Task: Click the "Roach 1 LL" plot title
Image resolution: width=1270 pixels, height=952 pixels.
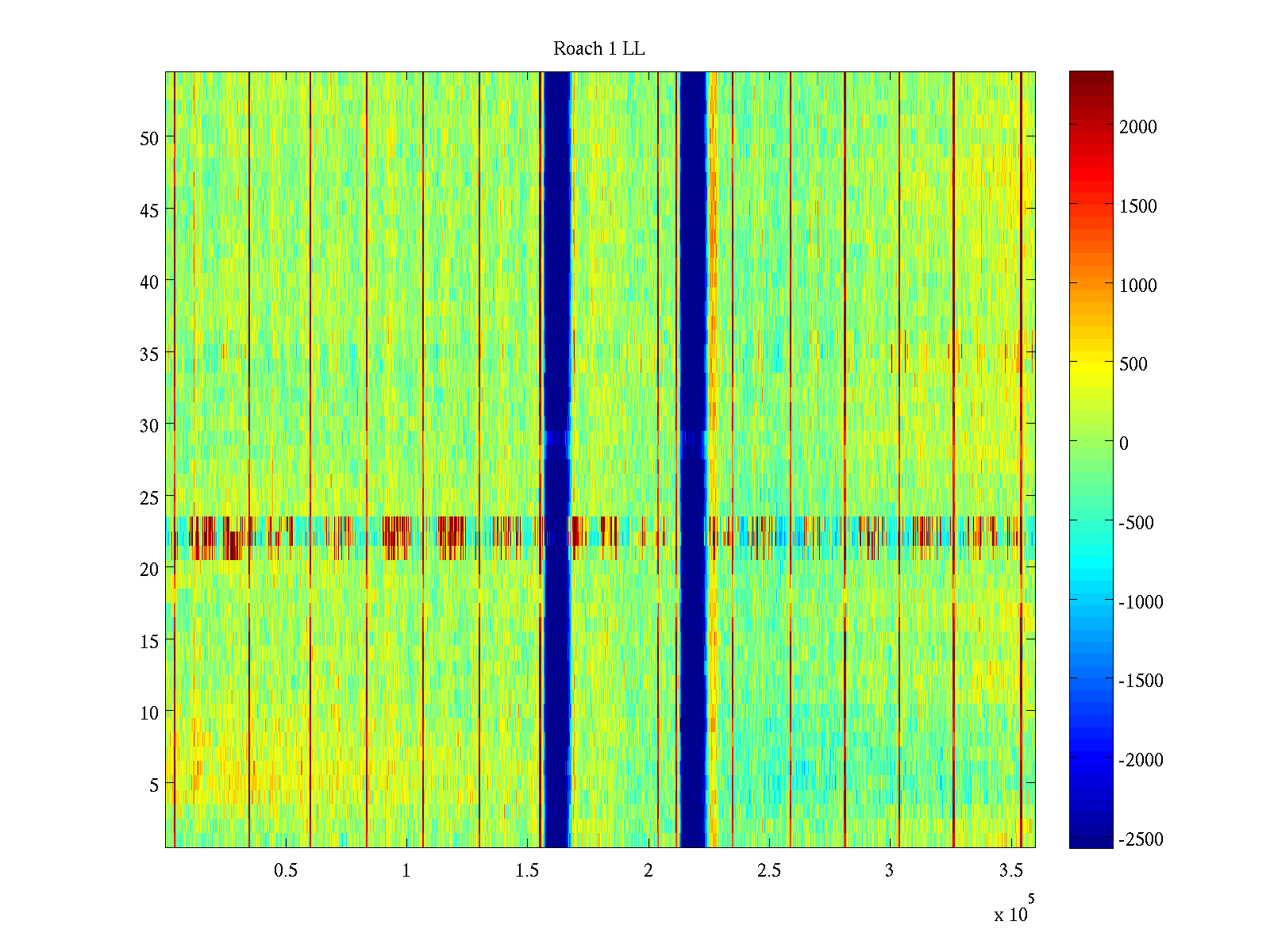Action: point(598,49)
